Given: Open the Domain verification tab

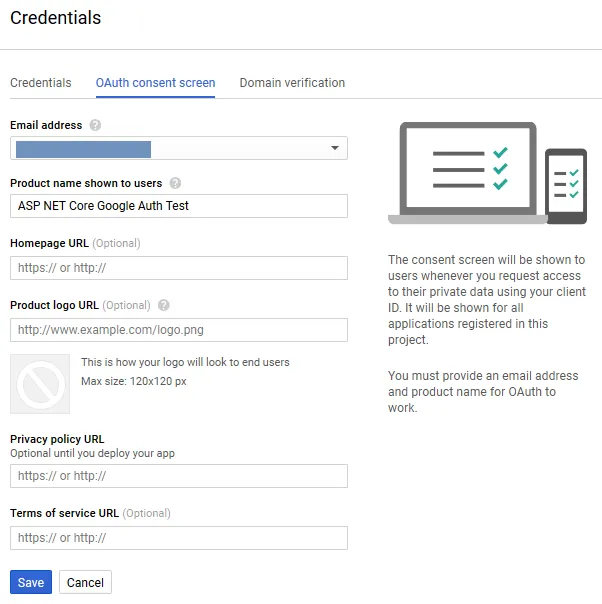Looking at the screenshot, I should coord(292,83).
